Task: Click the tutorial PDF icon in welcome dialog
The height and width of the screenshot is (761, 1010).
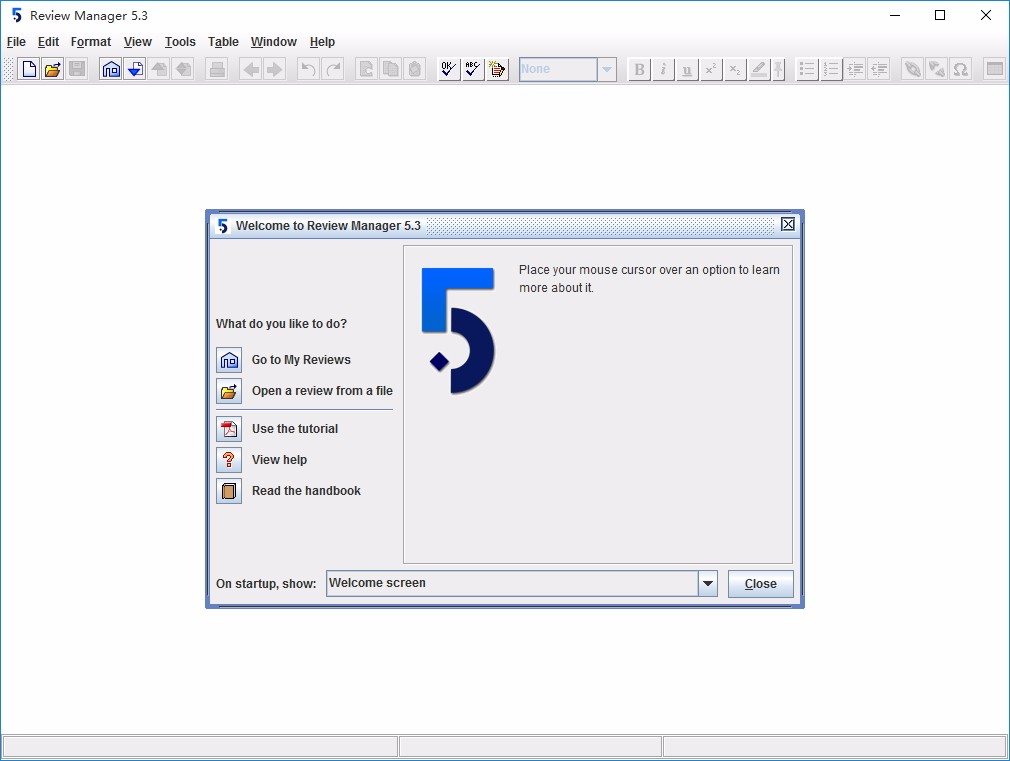Action: [228, 428]
